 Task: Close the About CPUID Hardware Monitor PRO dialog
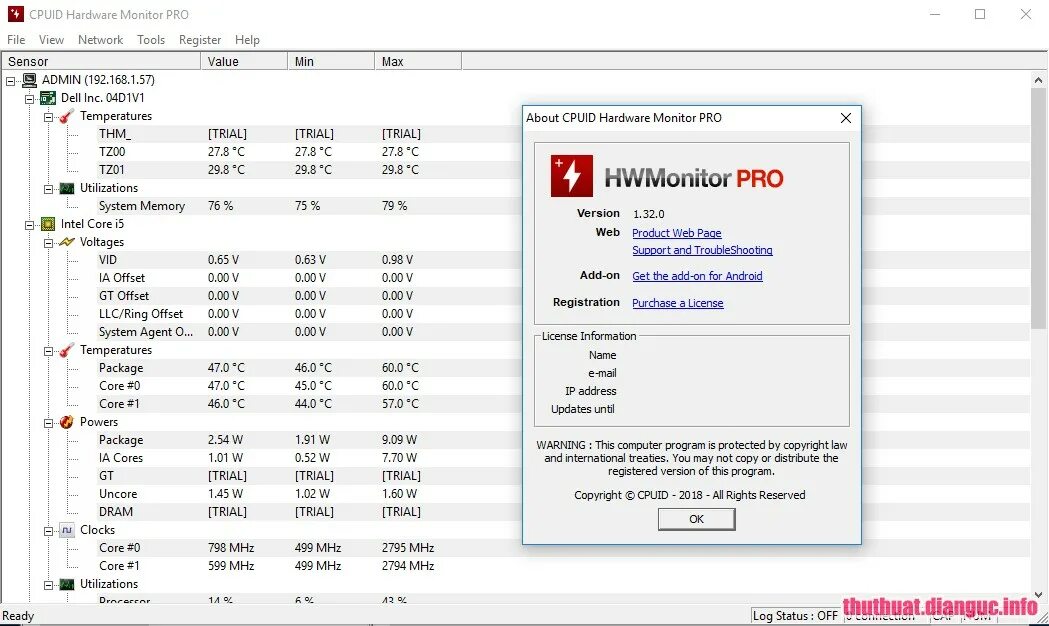[846, 118]
